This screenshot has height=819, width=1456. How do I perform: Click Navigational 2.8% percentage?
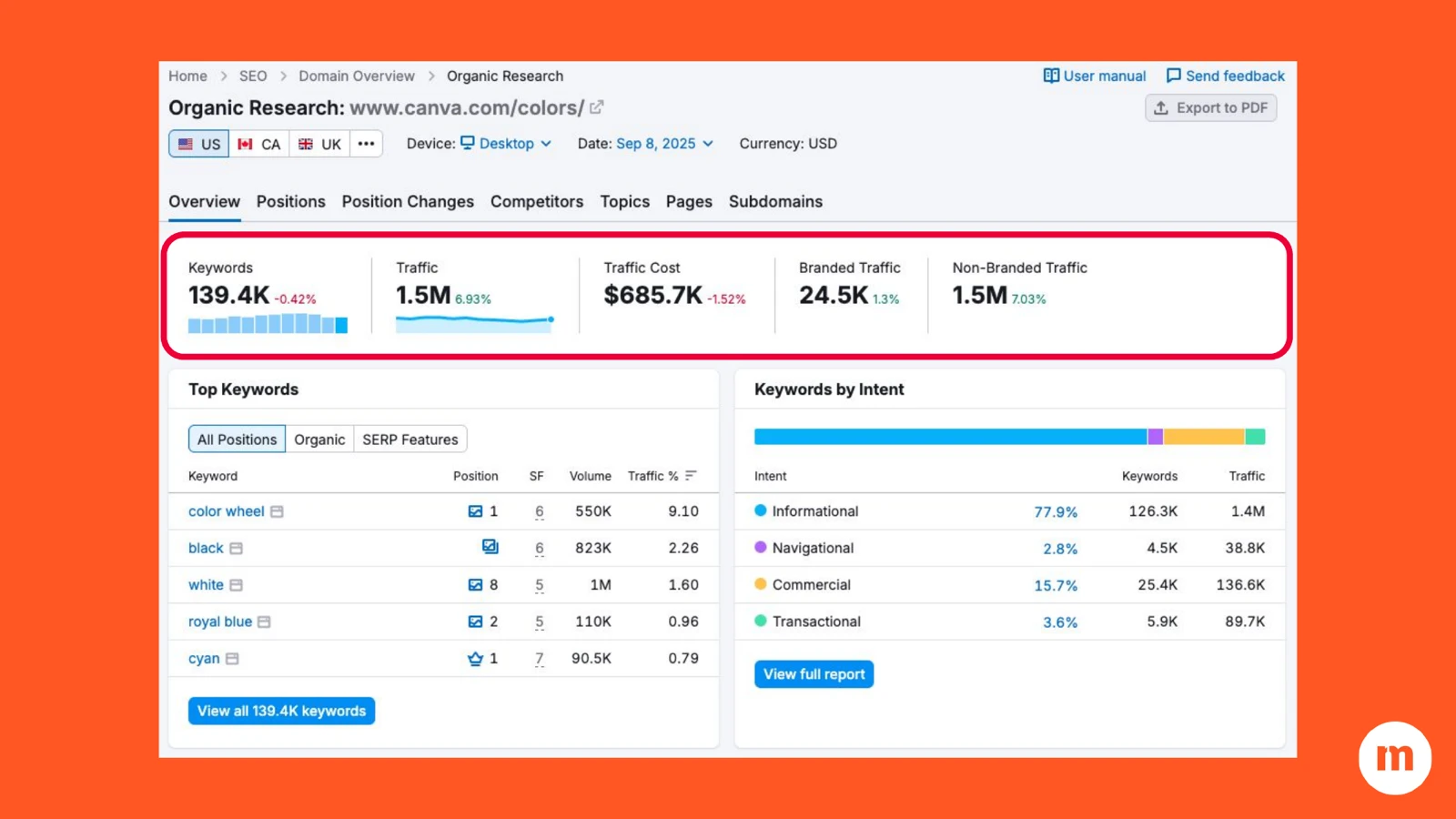(1060, 549)
